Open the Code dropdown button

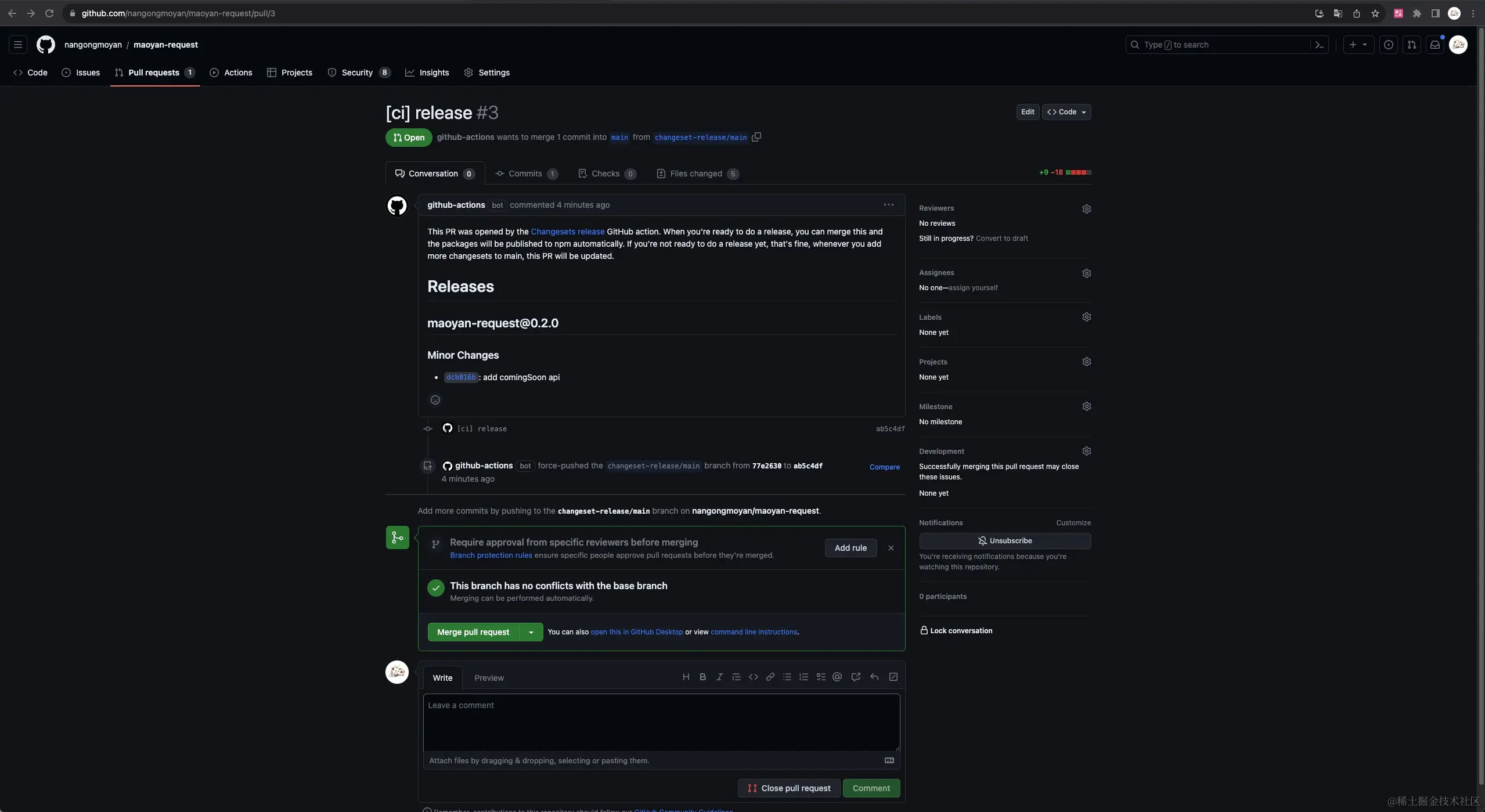[x=1066, y=112]
